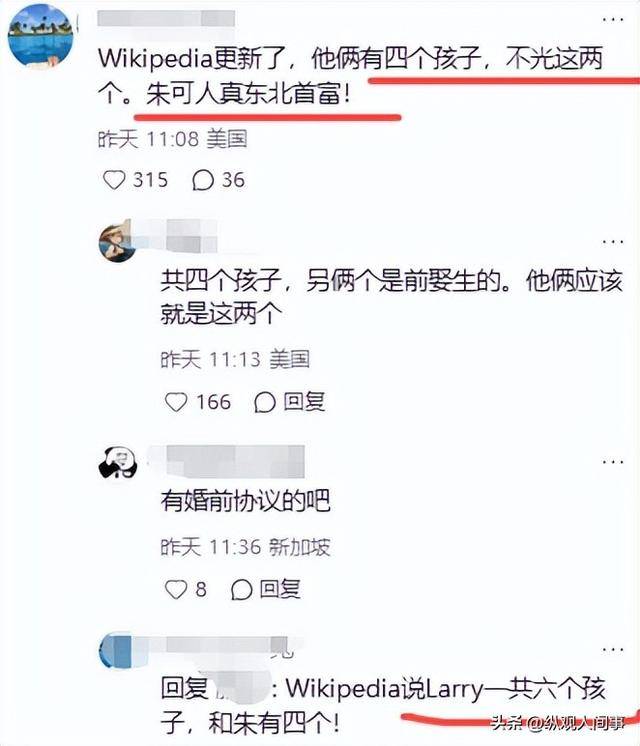Open the three-dot menu on the Singapore comment

tap(613, 462)
